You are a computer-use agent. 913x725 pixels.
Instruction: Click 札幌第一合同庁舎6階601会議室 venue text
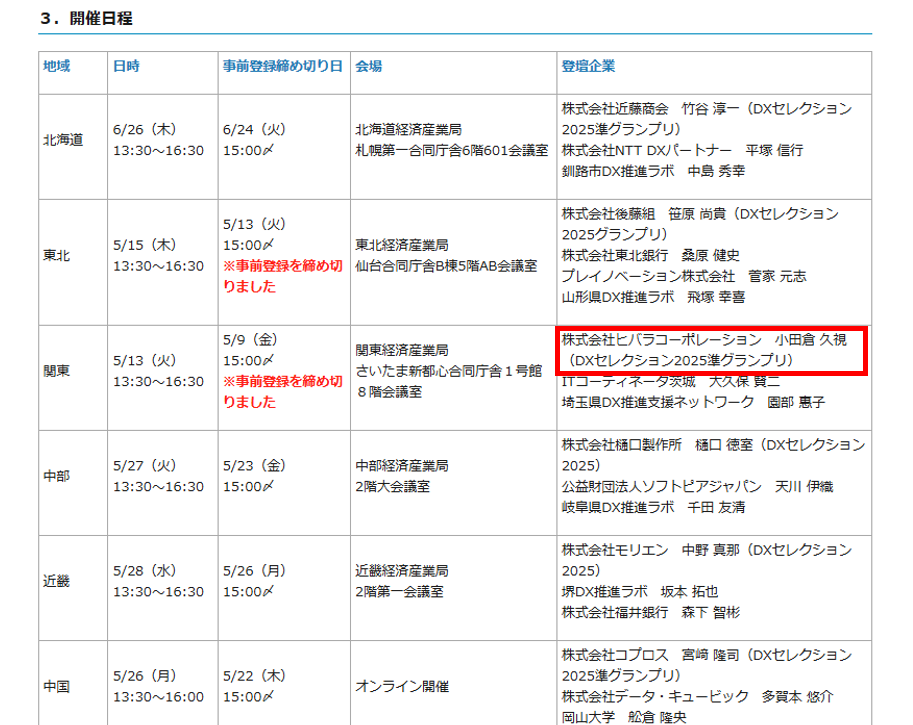tap(452, 150)
